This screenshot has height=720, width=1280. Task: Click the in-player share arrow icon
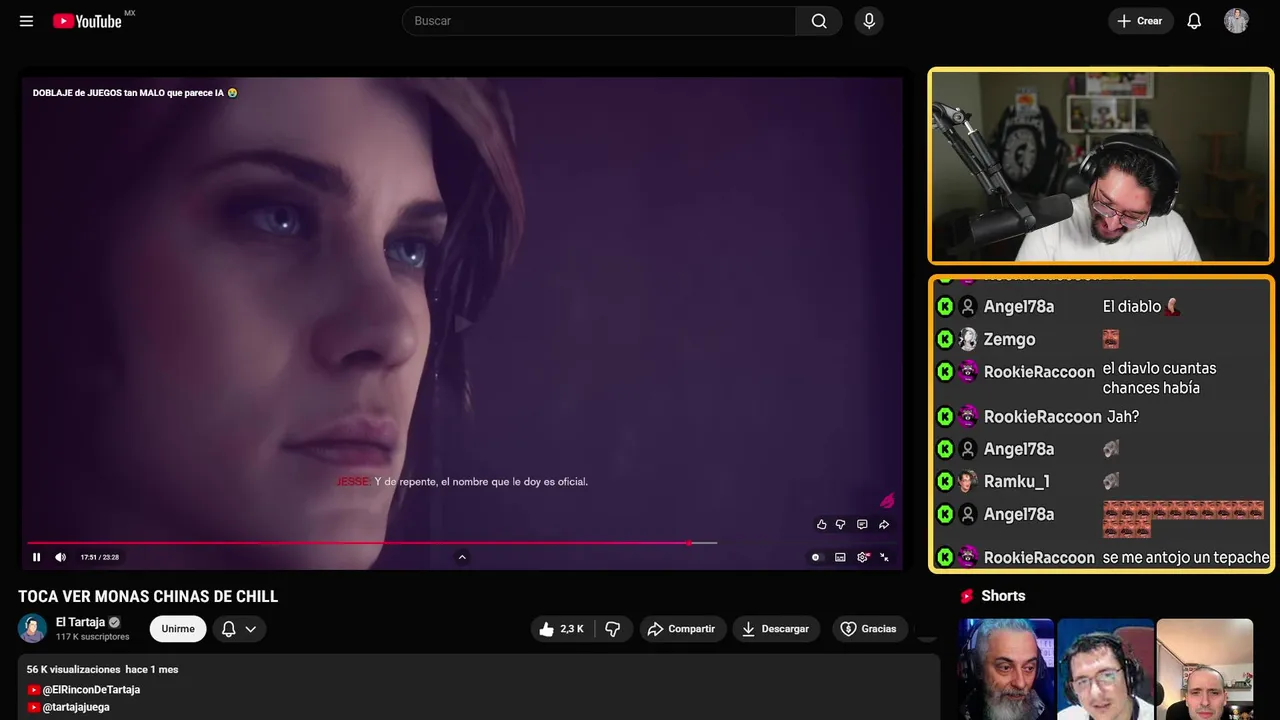click(x=884, y=524)
